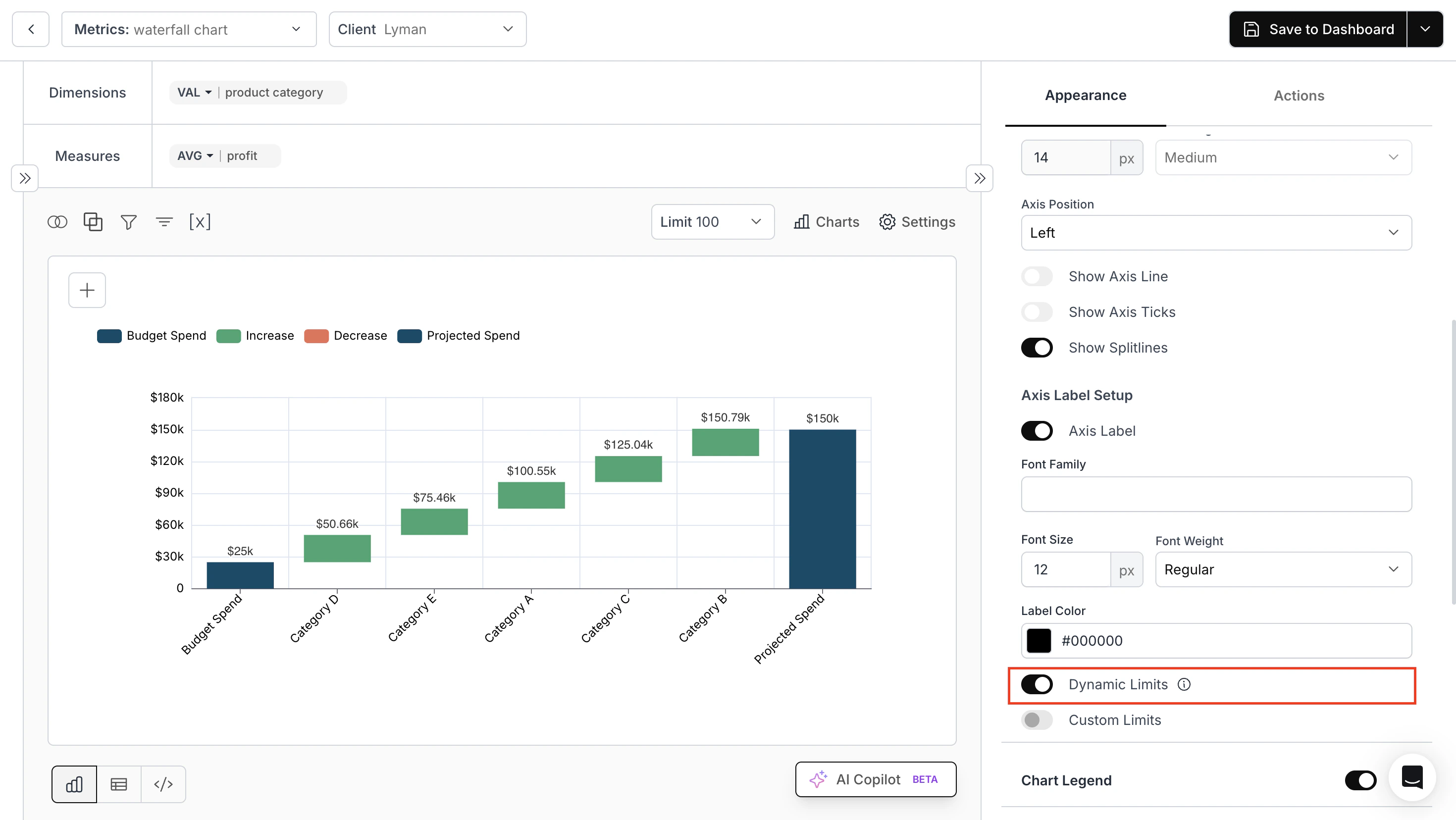Screen dimensions: 1456x820
Task: Expand the Save to Dashboard dropdown arrow
Action: (1425, 29)
